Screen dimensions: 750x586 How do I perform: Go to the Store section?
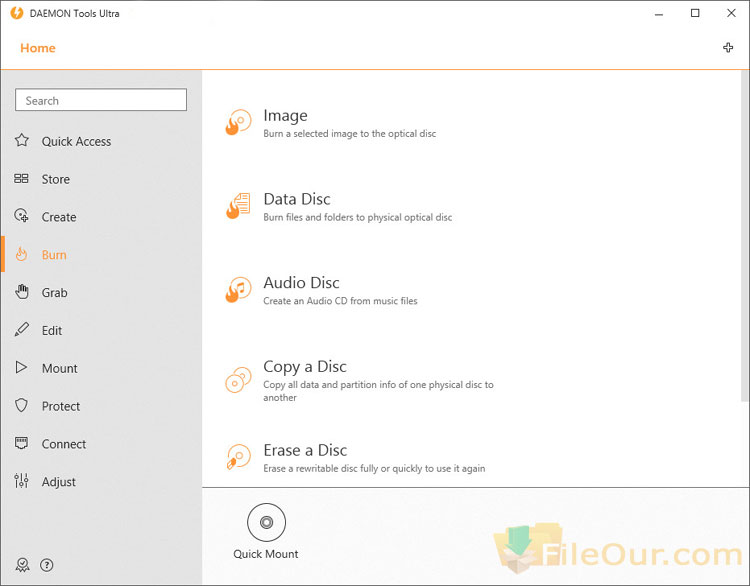[x=56, y=180]
